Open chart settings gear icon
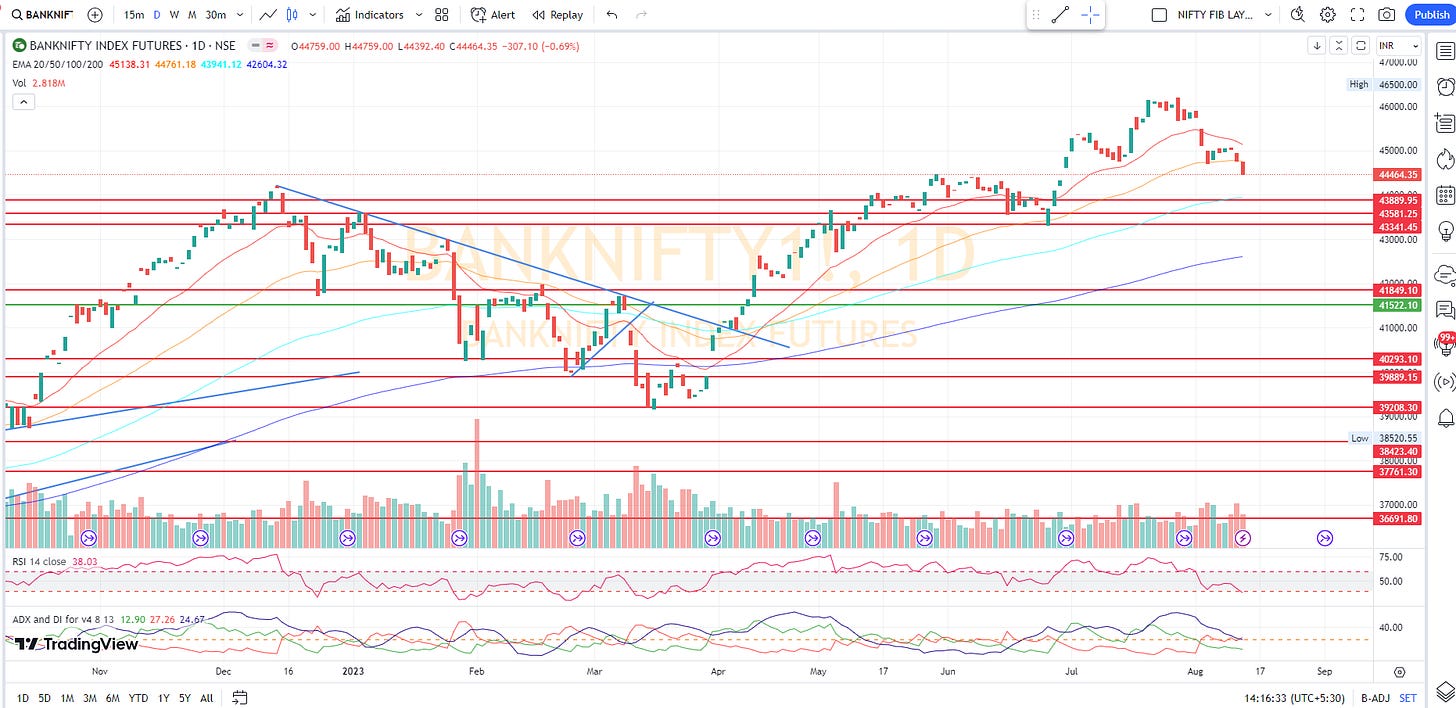The image size is (1456, 708). pos(1328,15)
